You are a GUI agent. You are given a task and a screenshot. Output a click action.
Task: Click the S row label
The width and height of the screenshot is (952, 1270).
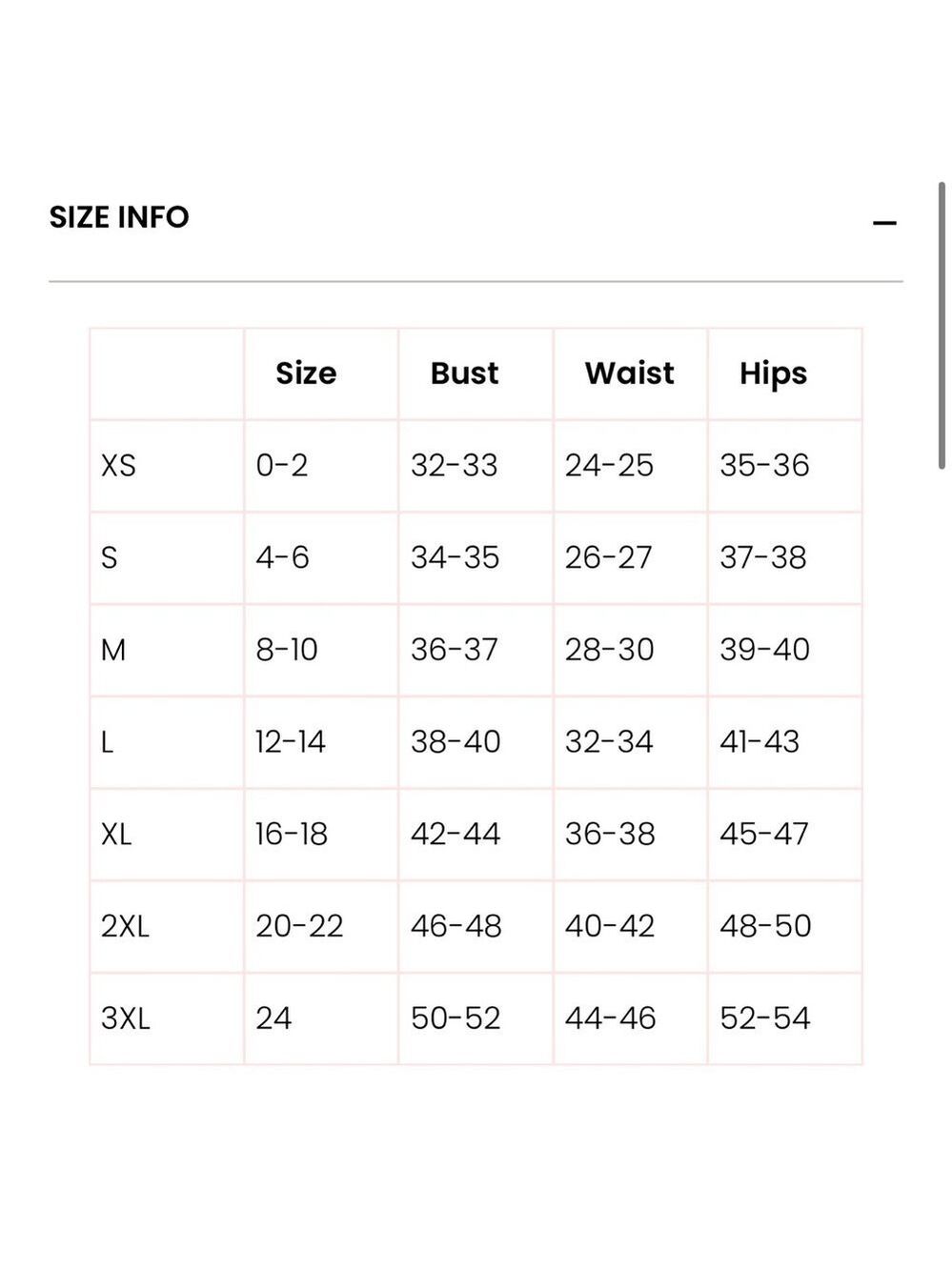click(x=109, y=558)
